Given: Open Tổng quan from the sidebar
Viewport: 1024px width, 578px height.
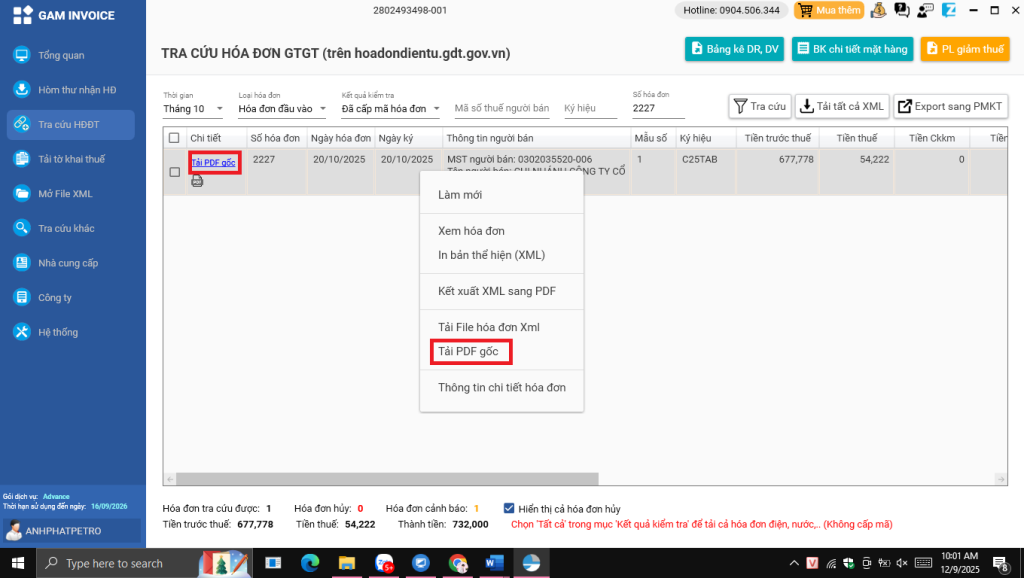Looking at the screenshot, I should [61, 55].
